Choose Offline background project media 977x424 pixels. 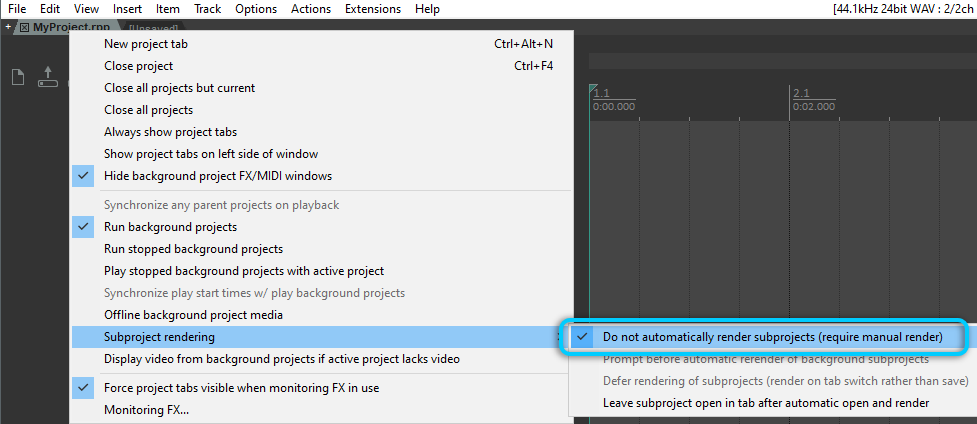193,315
